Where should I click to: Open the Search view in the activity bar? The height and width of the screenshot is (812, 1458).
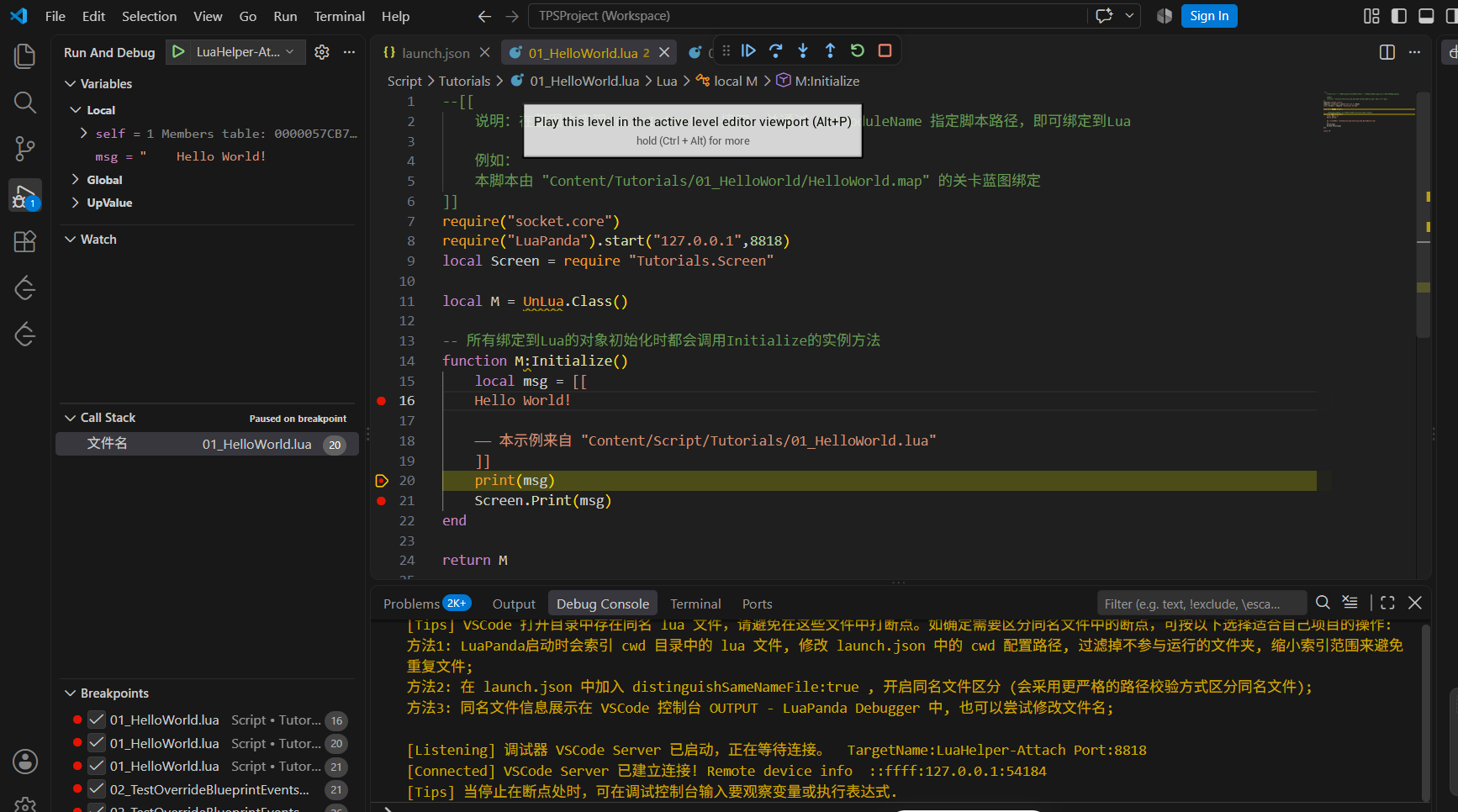coord(25,103)
